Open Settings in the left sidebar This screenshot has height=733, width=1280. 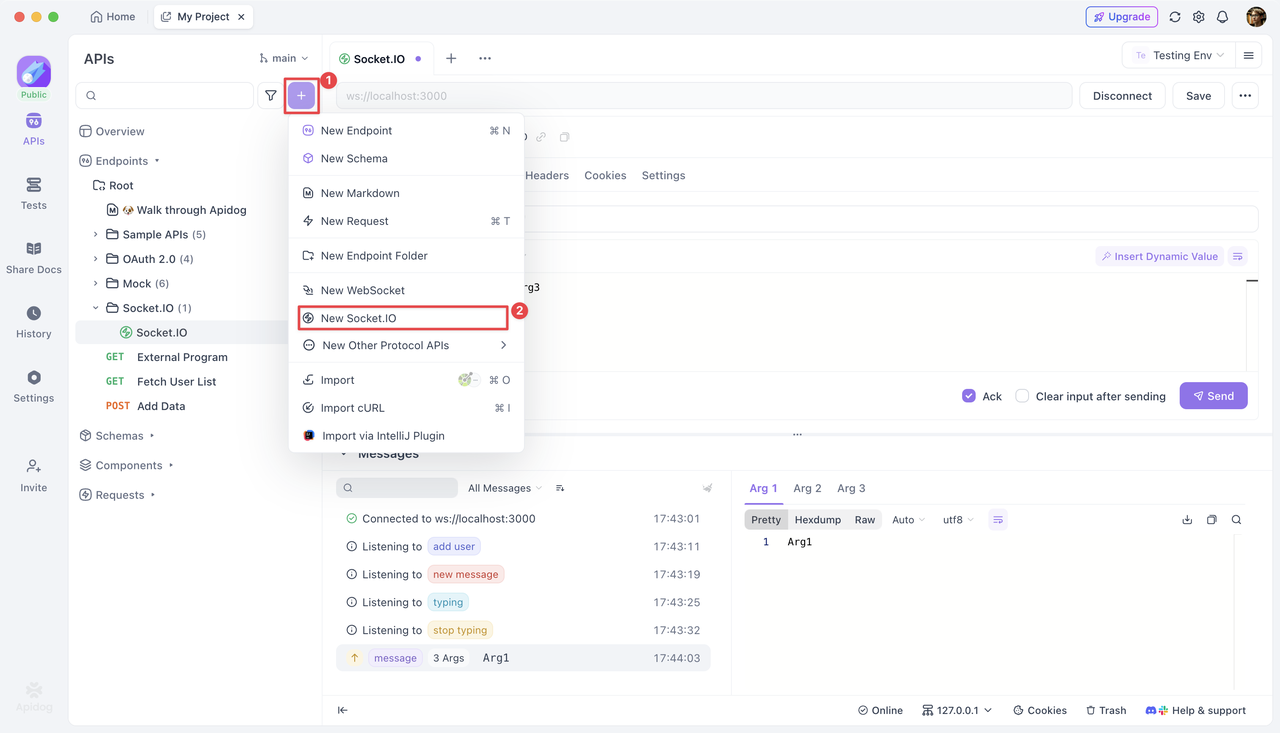tap(34, 386)
